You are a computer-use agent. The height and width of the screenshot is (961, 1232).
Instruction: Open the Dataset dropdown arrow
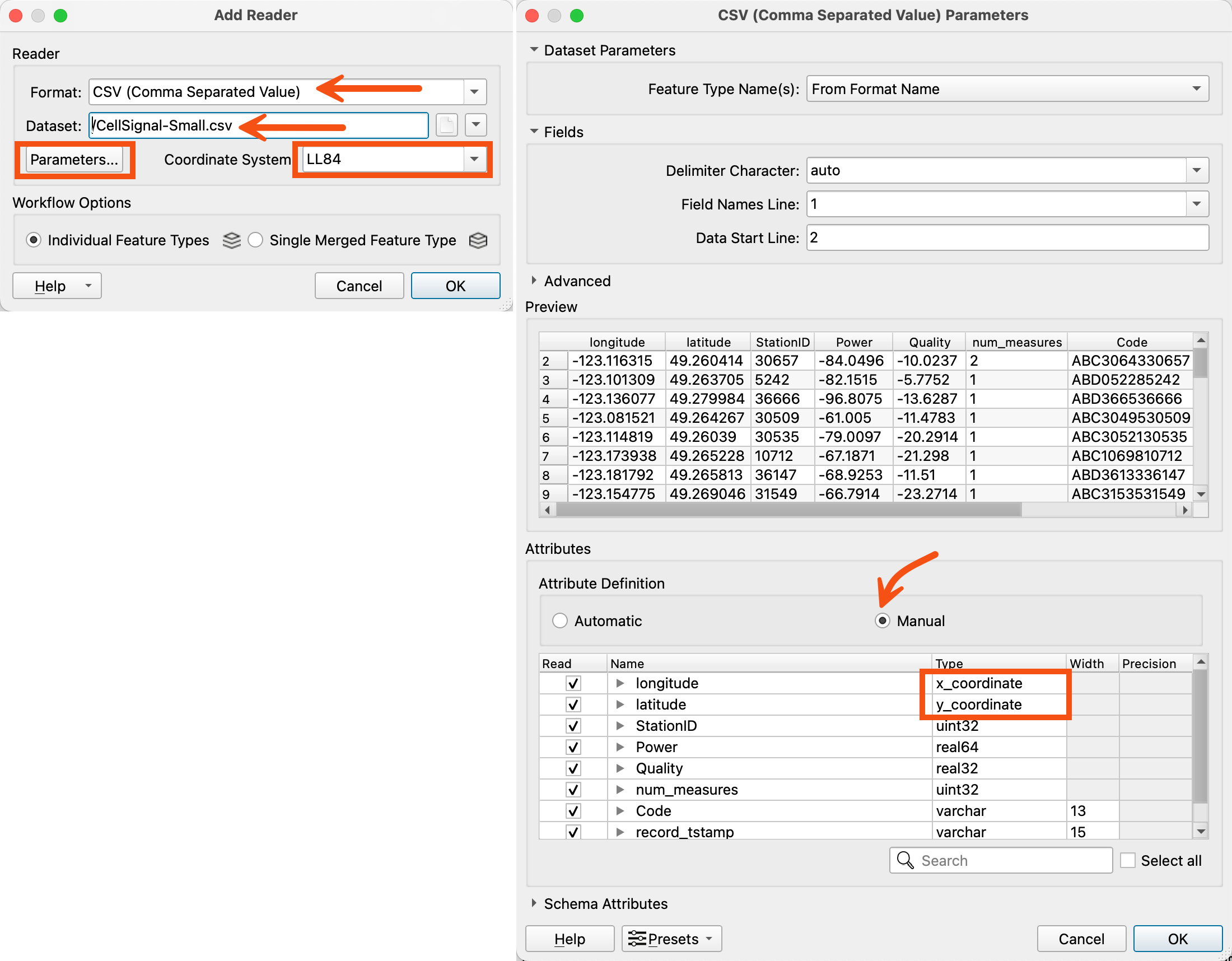coord(476,125)
